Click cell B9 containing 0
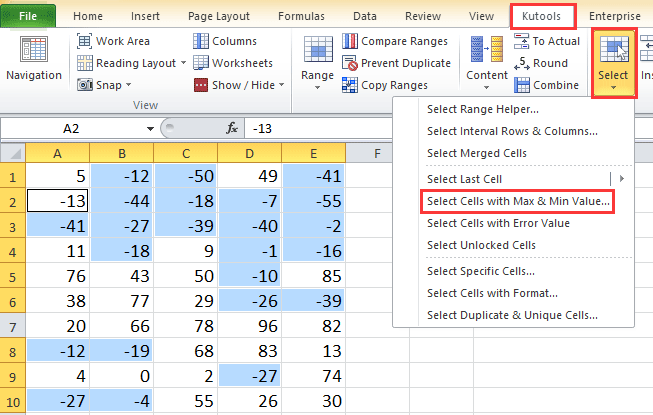653x415 pixels. pyautogui.click(x=122, y=376)
